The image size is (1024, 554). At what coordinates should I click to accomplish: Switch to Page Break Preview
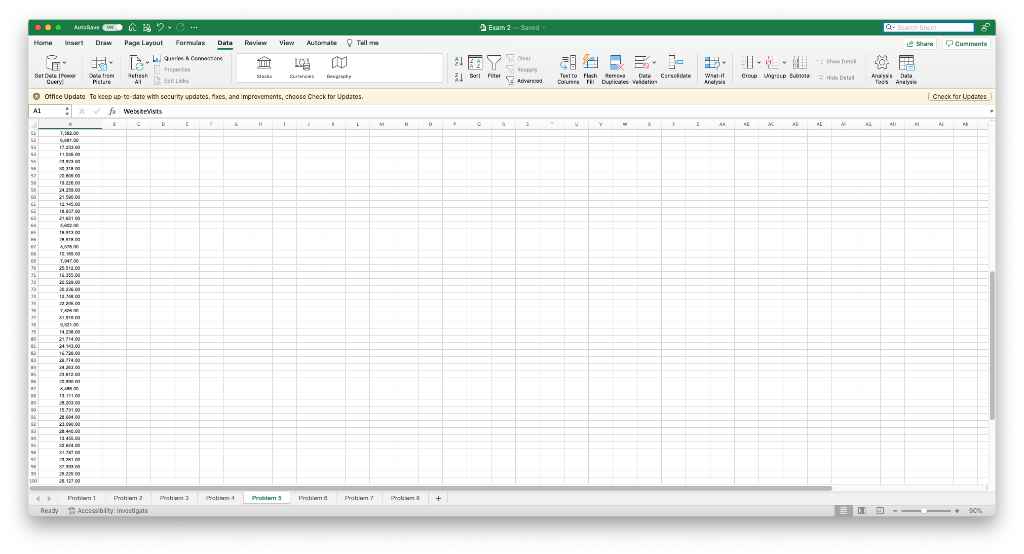(880, 511)
